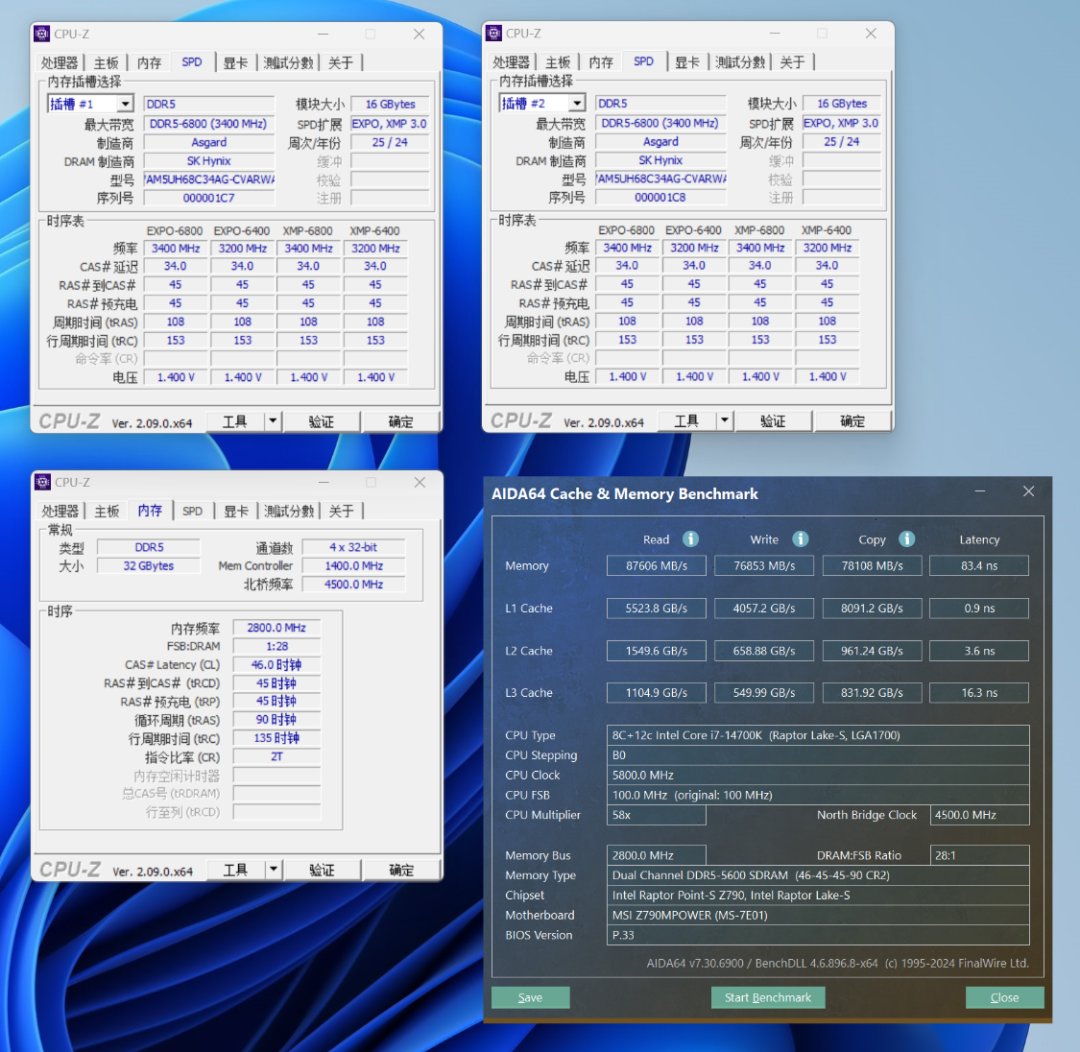This screenshot has height=1052, width=1080.
Task: Select Memory Latency value 83.4 ns
Action: click(x=979, y=566)
